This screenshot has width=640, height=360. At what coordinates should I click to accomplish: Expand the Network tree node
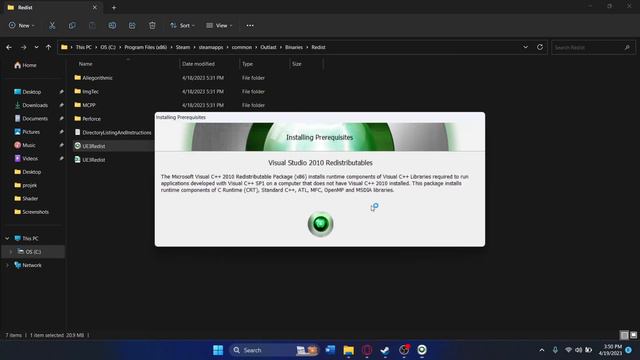click(x=7, y=265)
